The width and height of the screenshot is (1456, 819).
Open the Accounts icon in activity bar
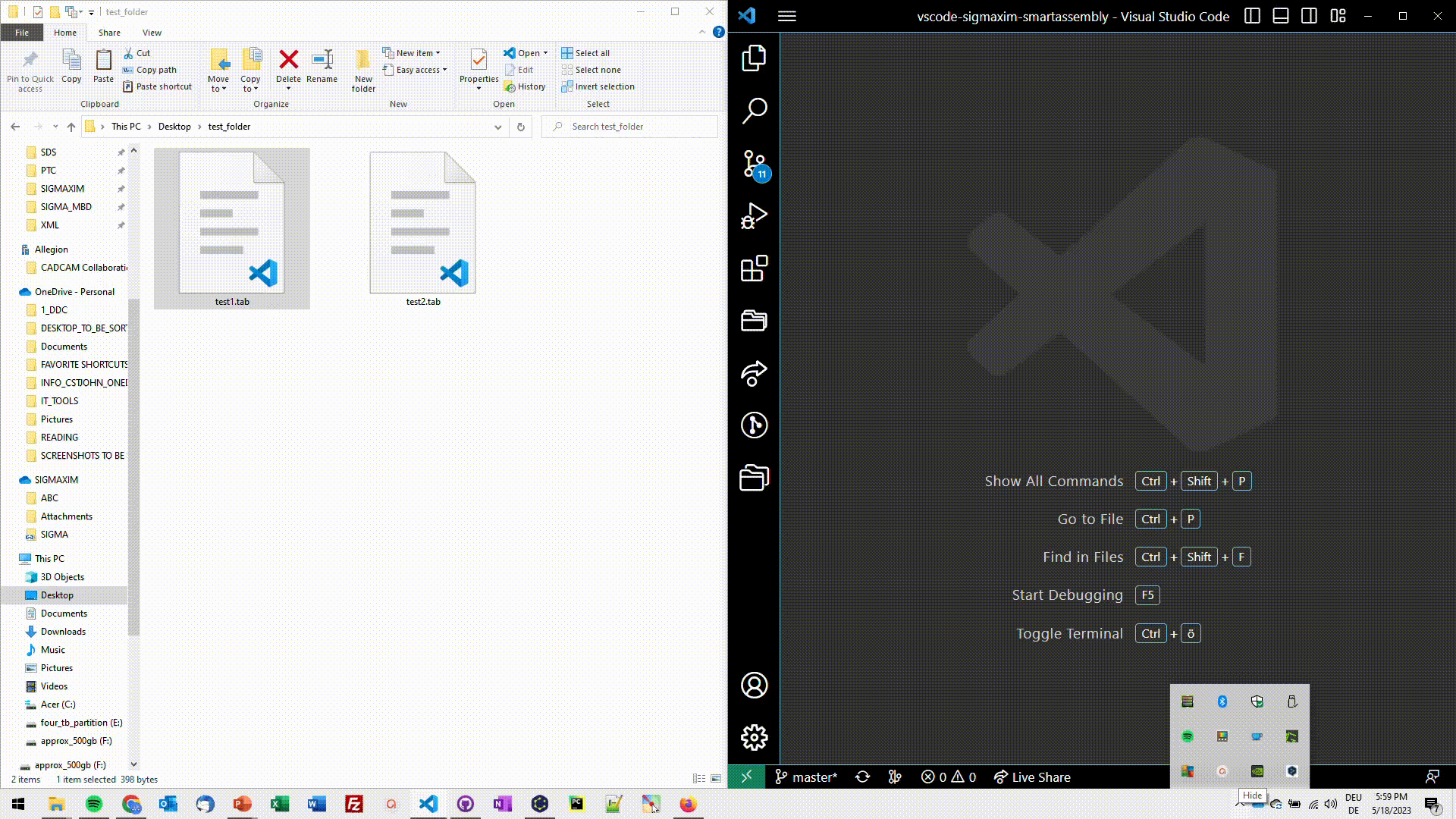tap(754, 685)
